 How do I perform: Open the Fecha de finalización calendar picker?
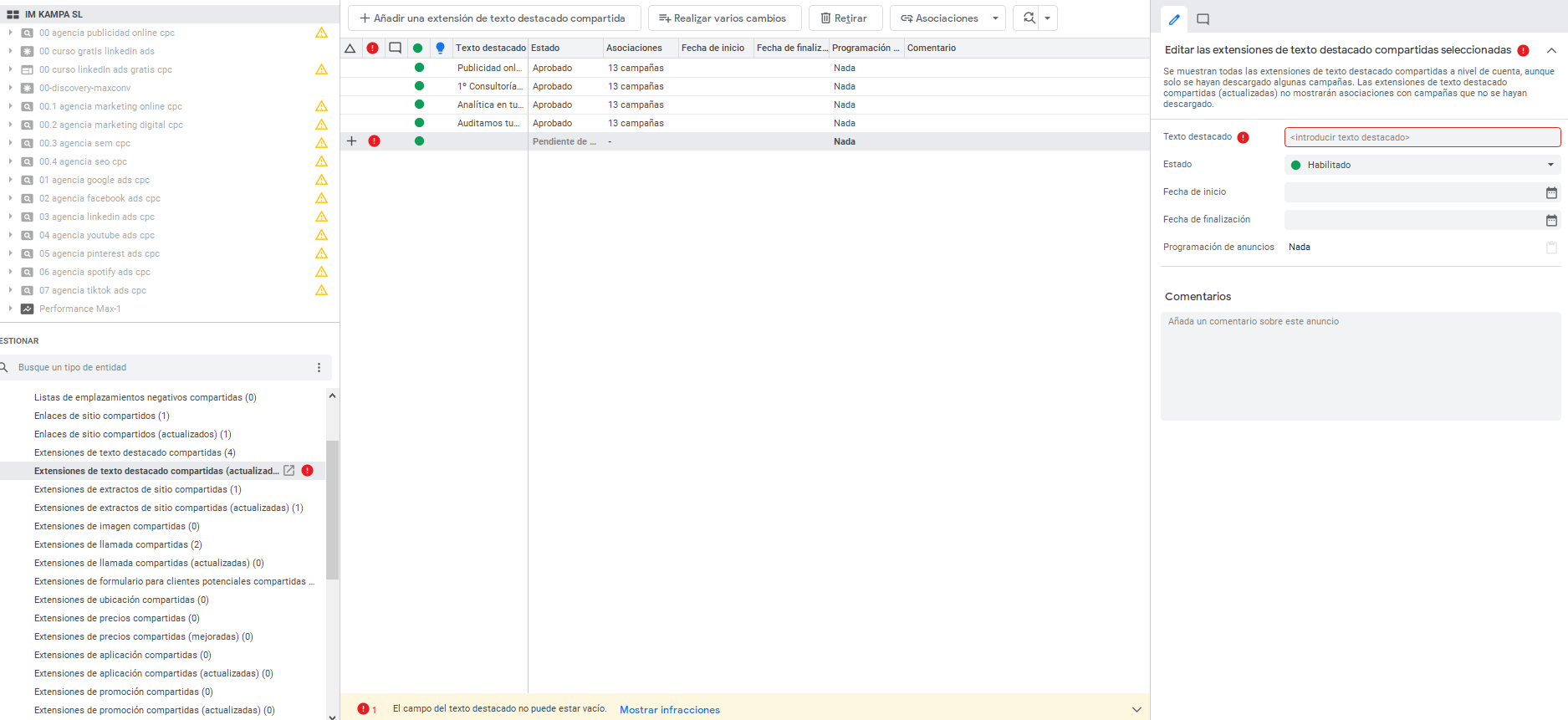1550,221
